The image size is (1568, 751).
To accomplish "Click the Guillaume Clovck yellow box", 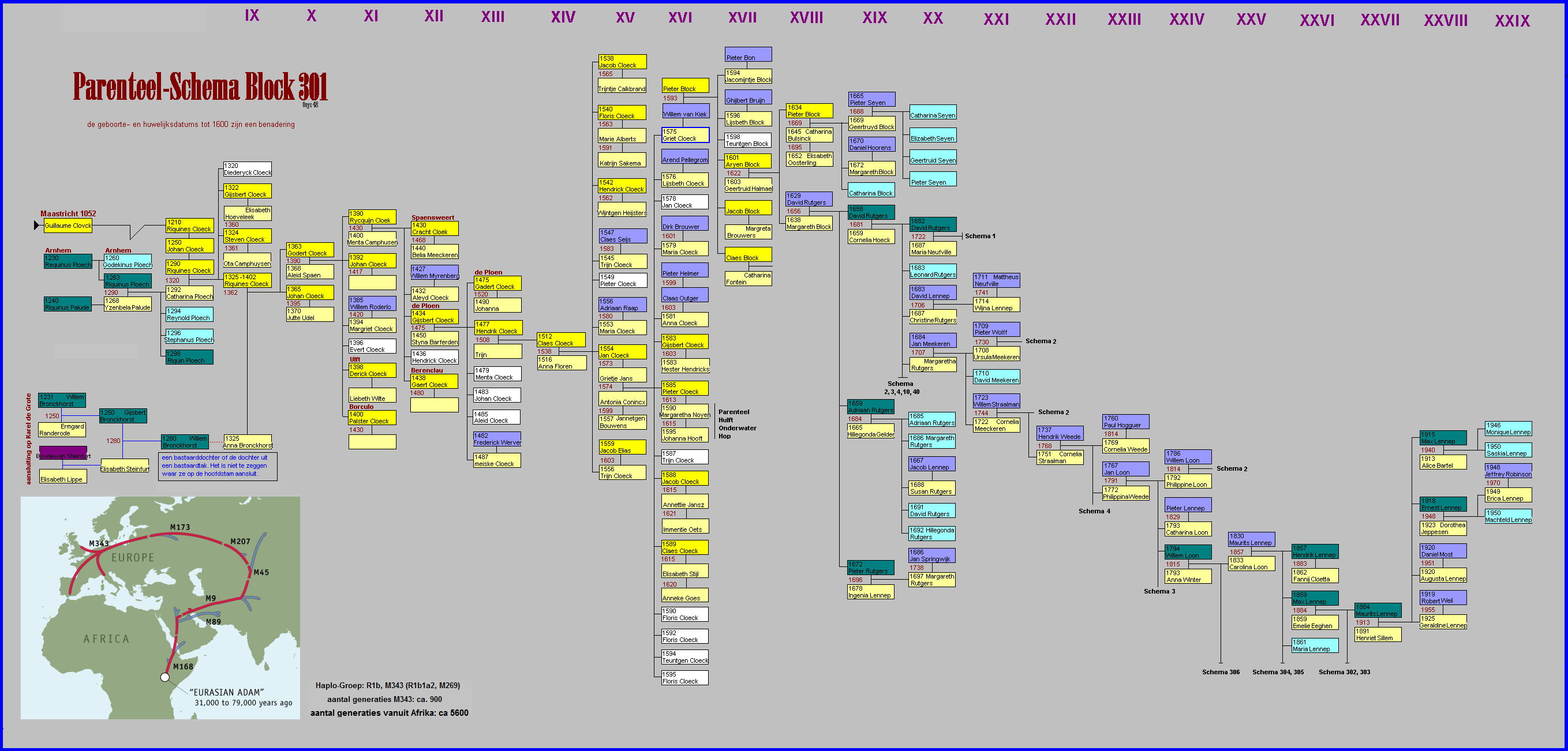I will click(68, 226).
